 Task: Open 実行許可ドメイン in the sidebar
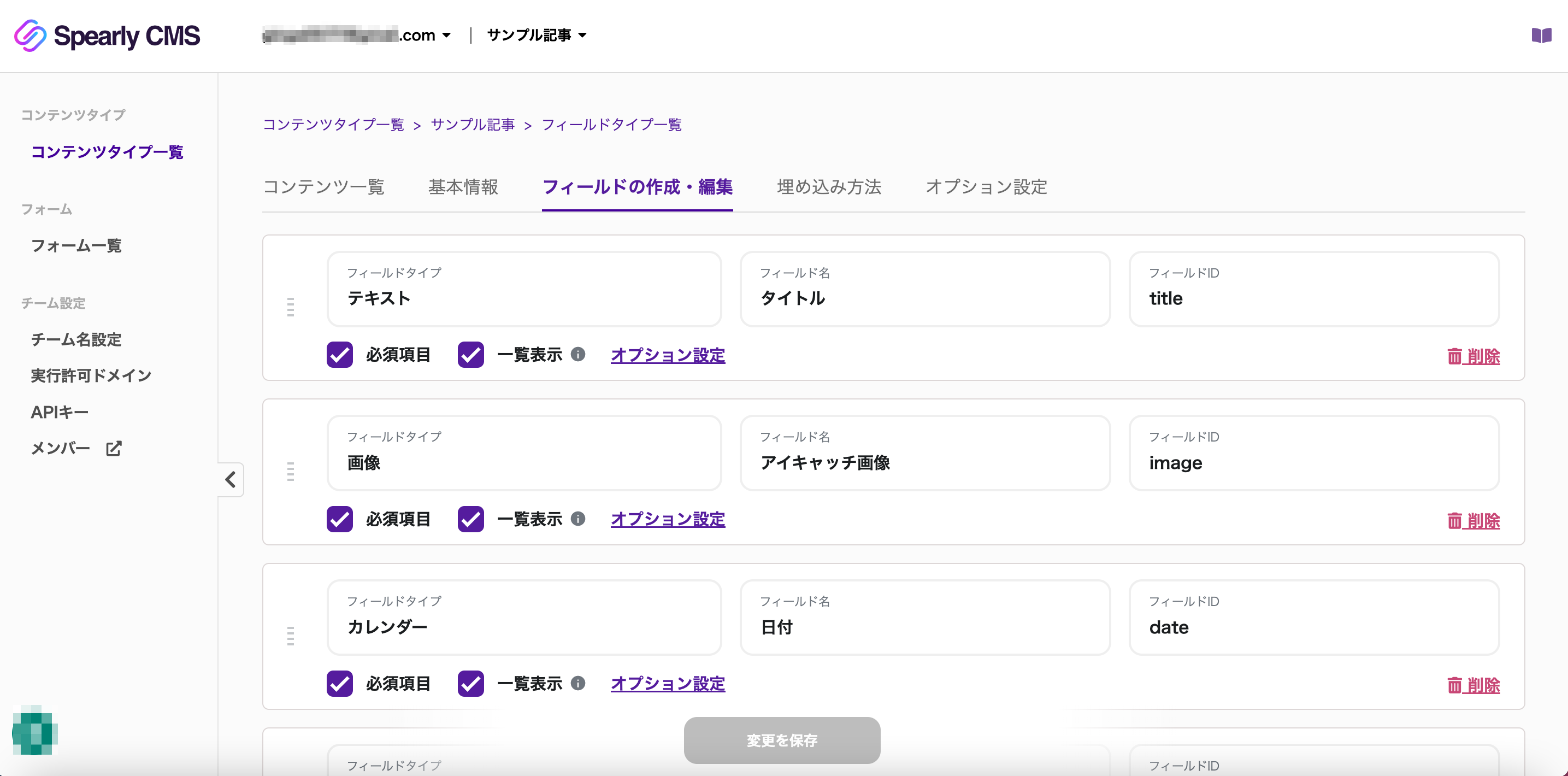point(91,375)
